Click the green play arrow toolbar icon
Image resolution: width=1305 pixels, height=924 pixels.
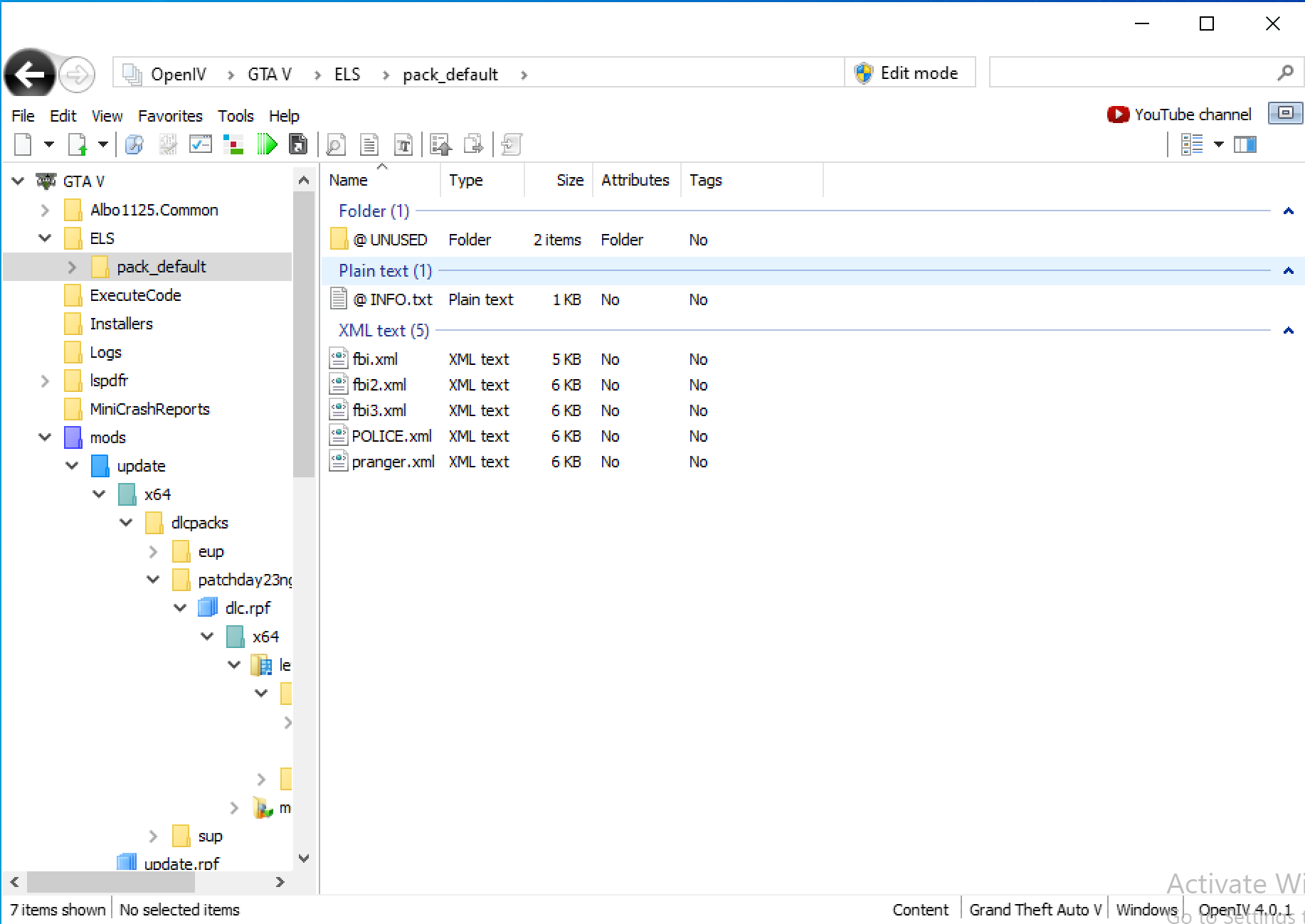pos(267,145)
